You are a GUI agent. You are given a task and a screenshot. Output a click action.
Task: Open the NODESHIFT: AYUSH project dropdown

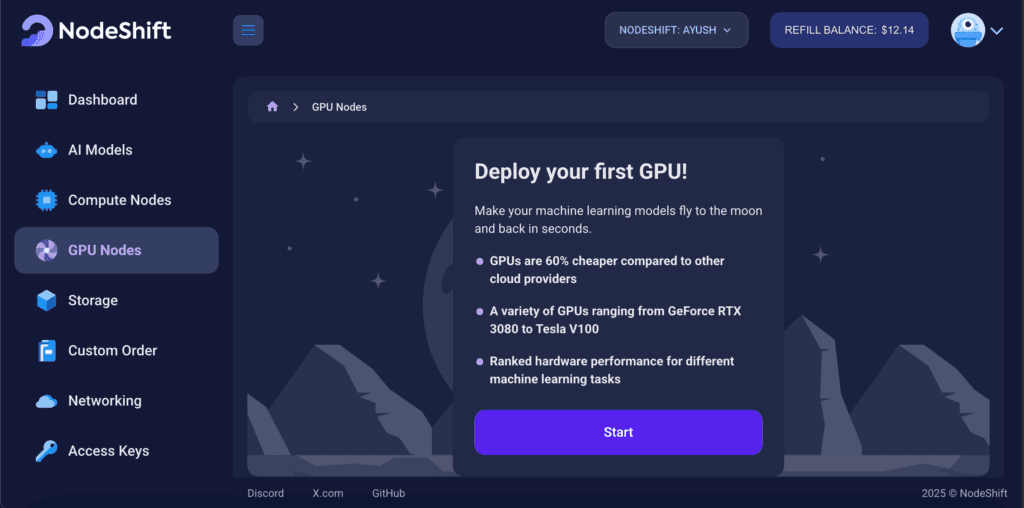[x=676, y=30]
